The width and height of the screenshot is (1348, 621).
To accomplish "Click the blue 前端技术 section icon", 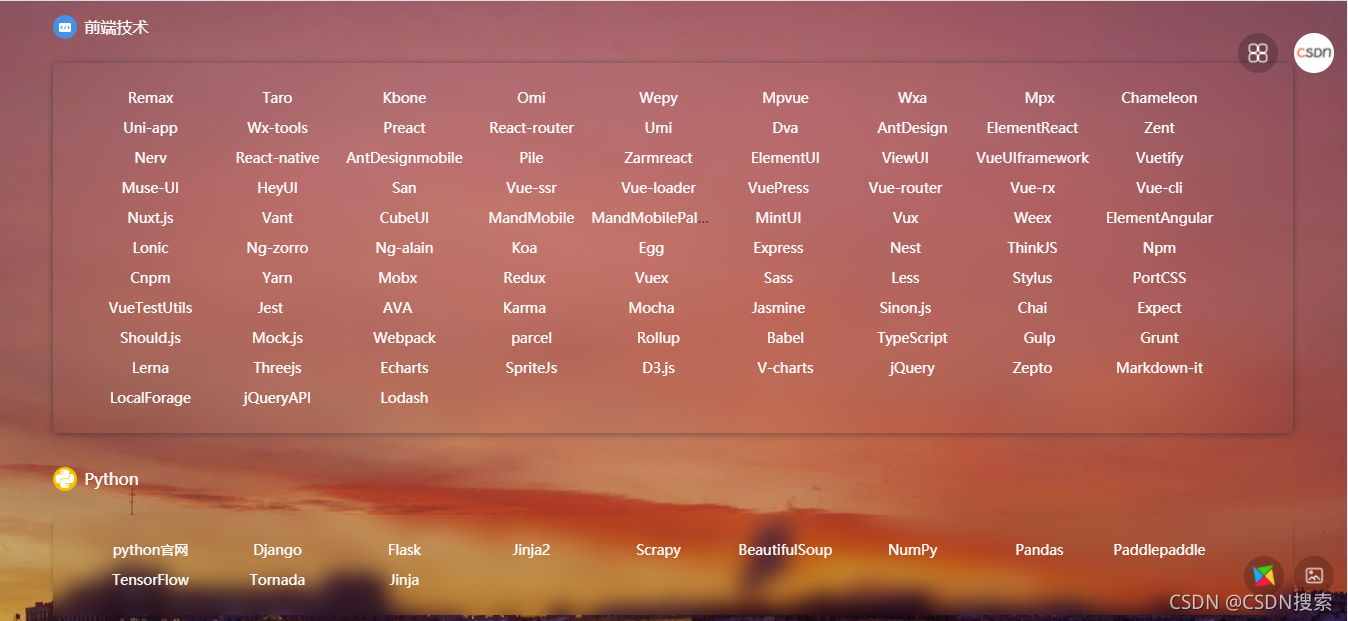I will tap(65, 27).
